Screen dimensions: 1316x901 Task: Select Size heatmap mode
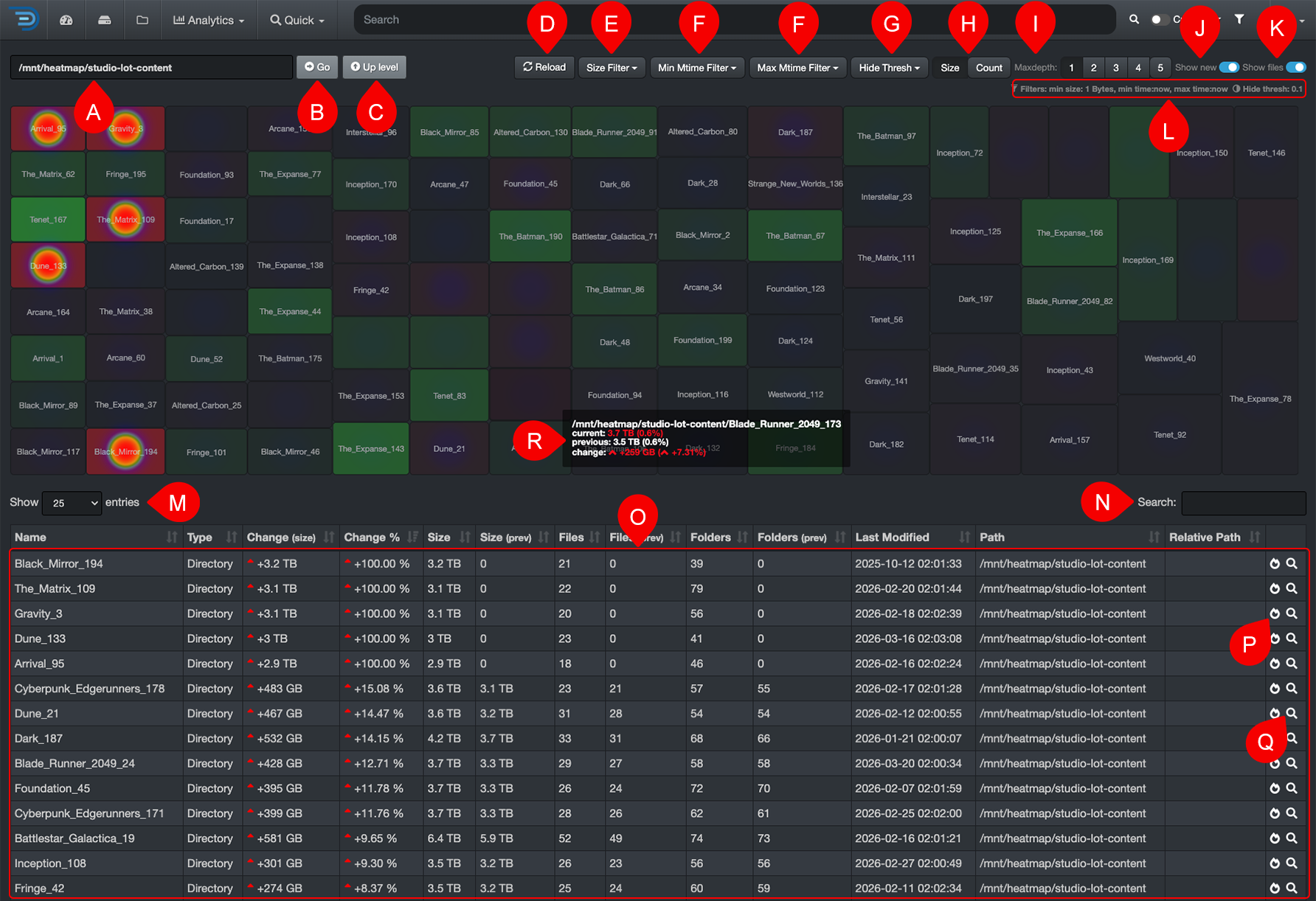(950, 68)
